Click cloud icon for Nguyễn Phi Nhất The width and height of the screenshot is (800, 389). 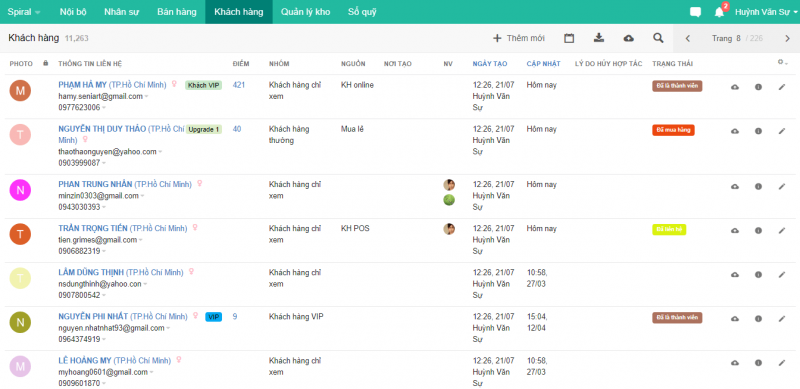pos(735,319)
